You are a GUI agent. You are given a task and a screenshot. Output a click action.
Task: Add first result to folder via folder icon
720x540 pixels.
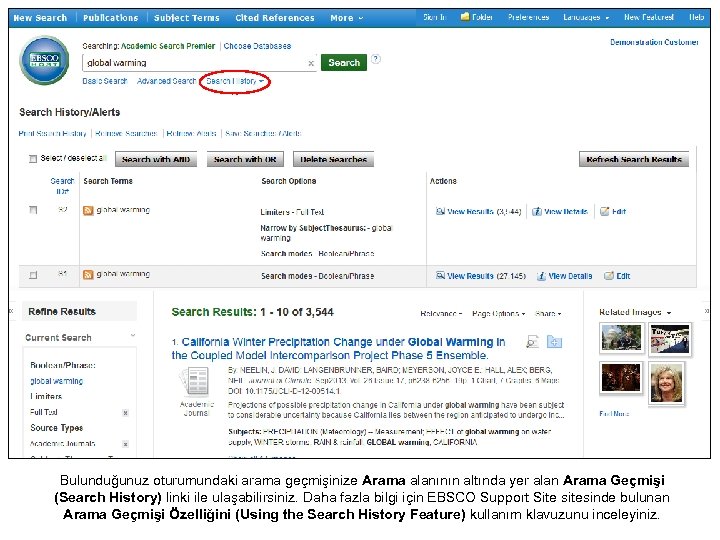pos(554,342)
